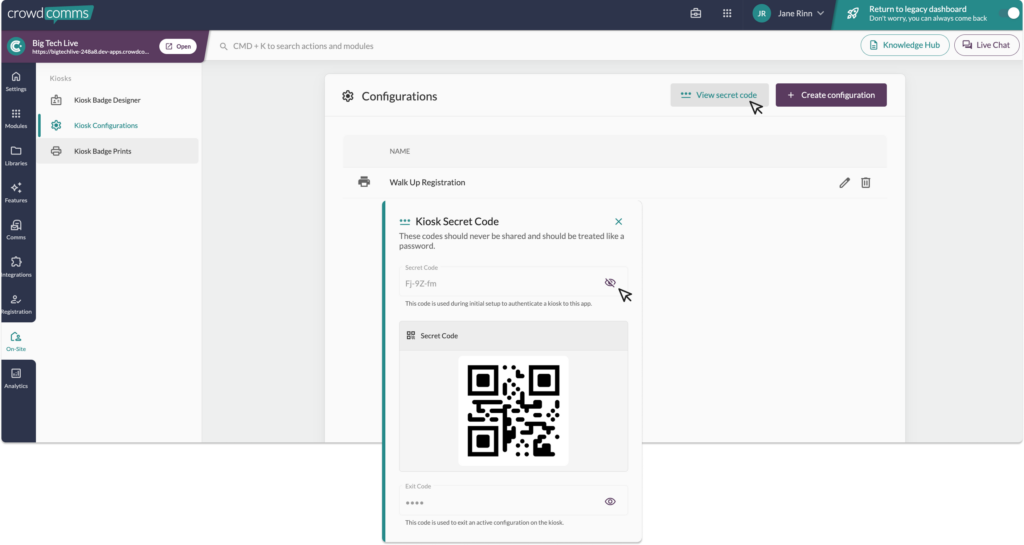Click the Create configuration button
1024x545 pixels.
point(831,95)
